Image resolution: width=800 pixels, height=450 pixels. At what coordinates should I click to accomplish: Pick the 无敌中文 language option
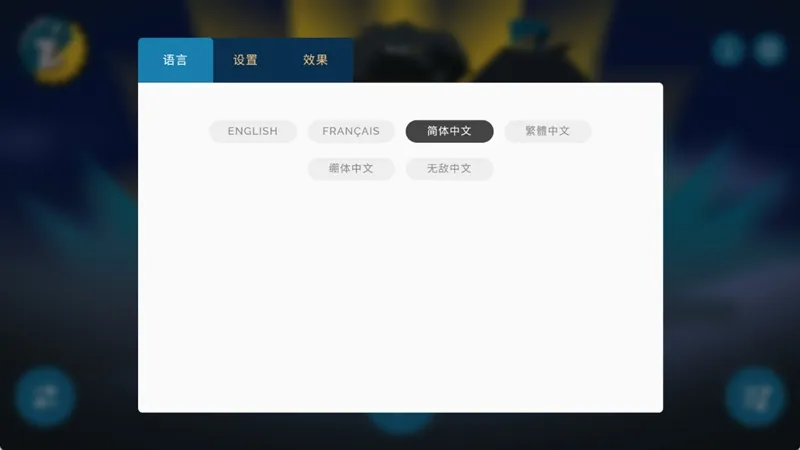tap(449, 168)
